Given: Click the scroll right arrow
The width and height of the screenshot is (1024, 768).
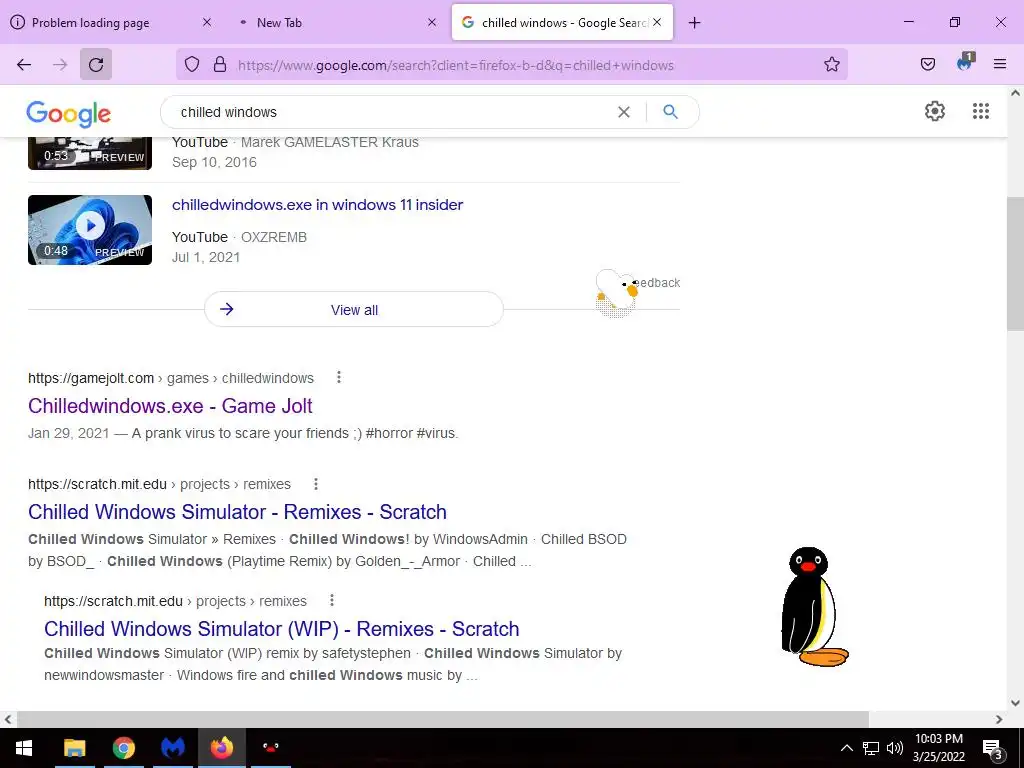Looking at the screenshot, I should [x=999, y=719].
